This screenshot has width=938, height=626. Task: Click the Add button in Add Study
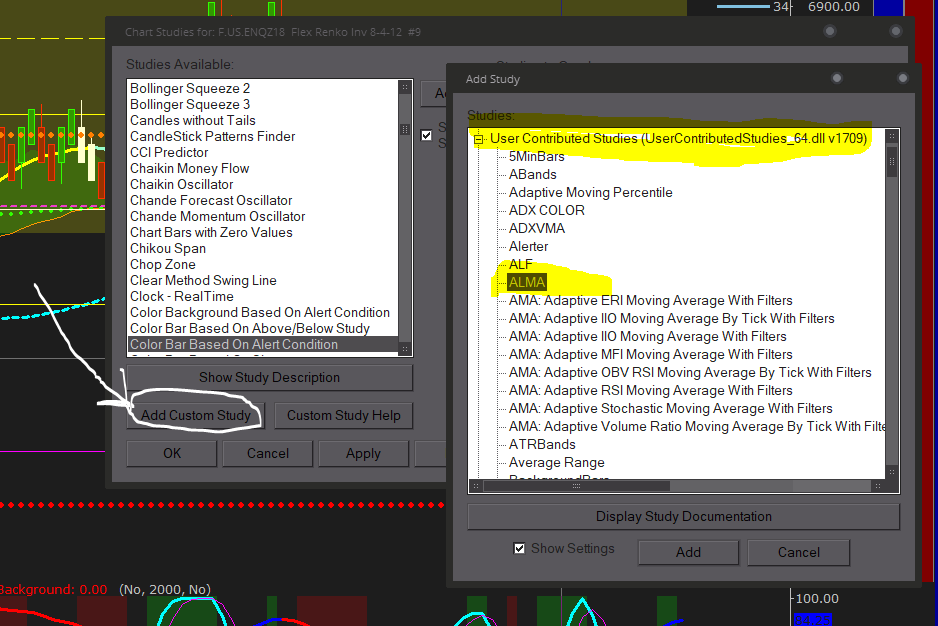pyautogui.click(x=688, y=552)
